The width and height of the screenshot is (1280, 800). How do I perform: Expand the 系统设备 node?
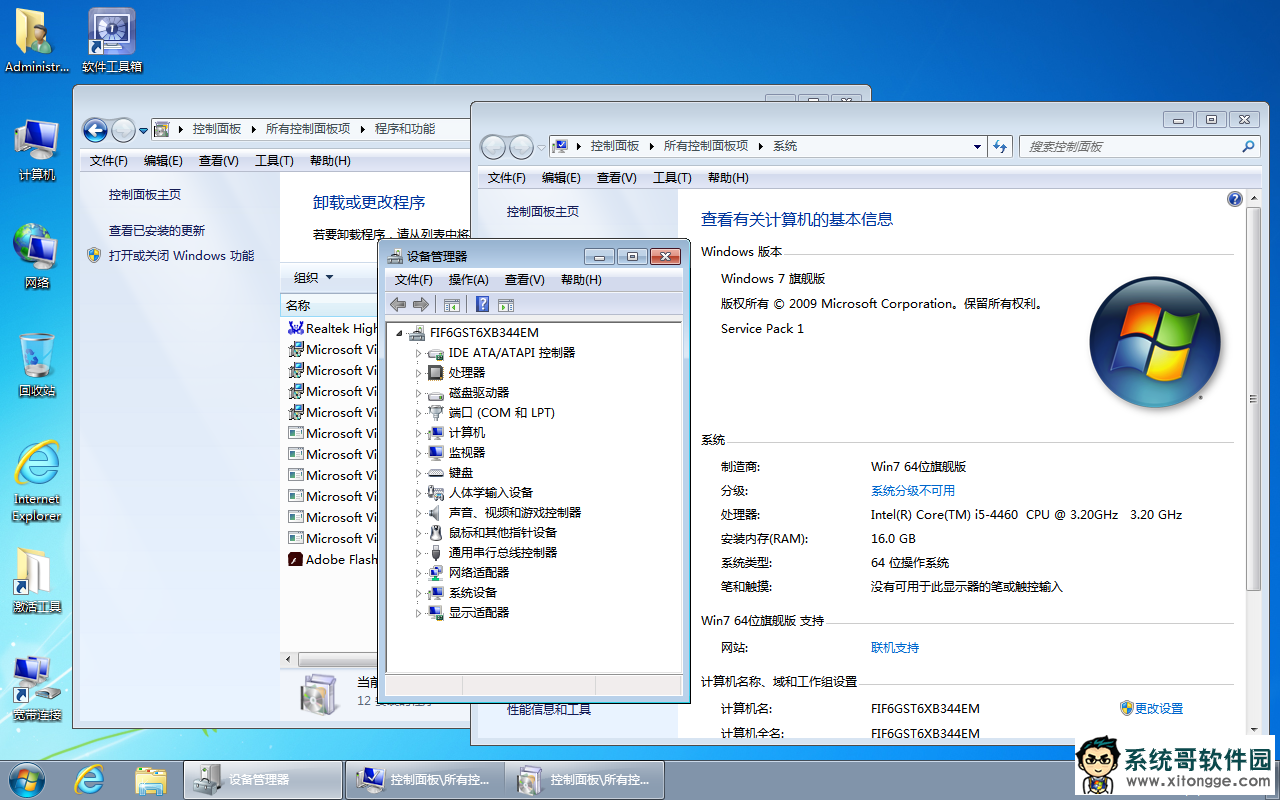419,593
